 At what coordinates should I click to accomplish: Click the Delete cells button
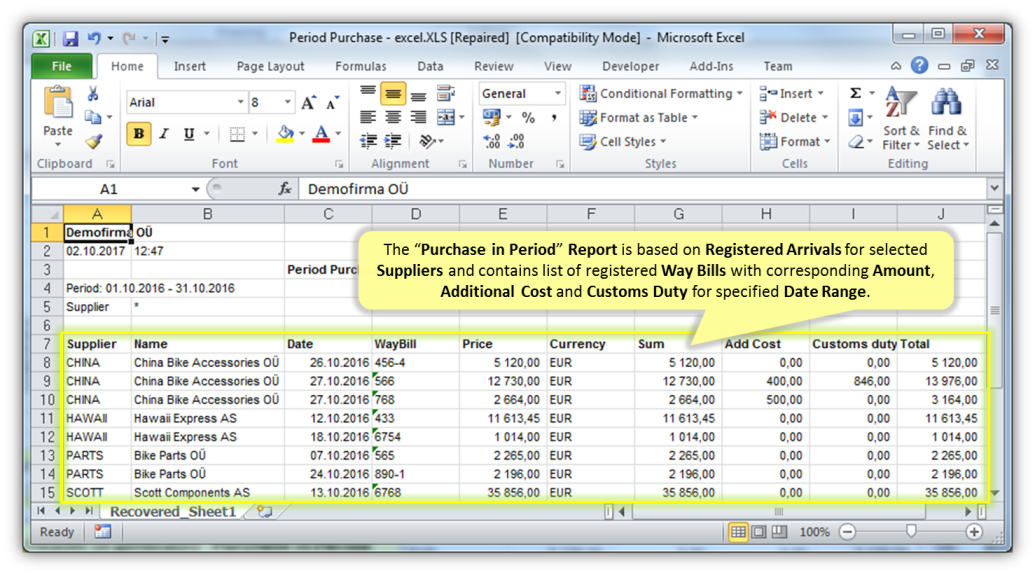(x=794, y=118)
